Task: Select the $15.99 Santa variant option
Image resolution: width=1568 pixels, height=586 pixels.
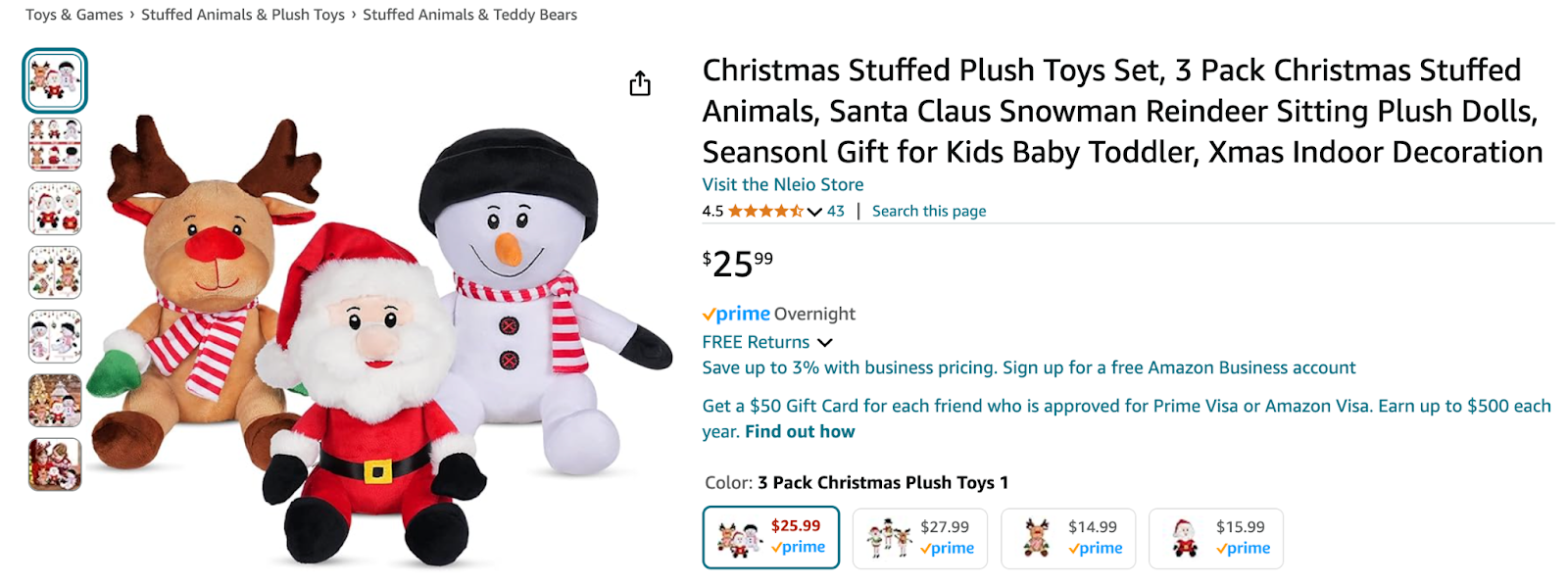Action: (x=1215, y=537)
